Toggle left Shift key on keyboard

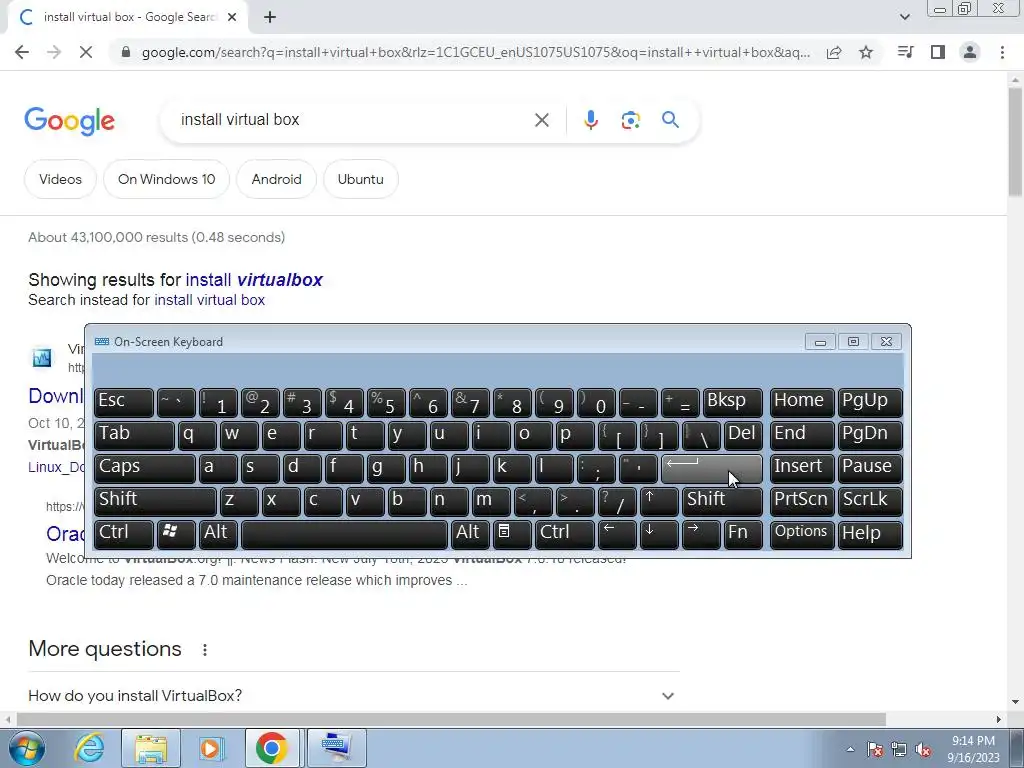tap(155, 500)
